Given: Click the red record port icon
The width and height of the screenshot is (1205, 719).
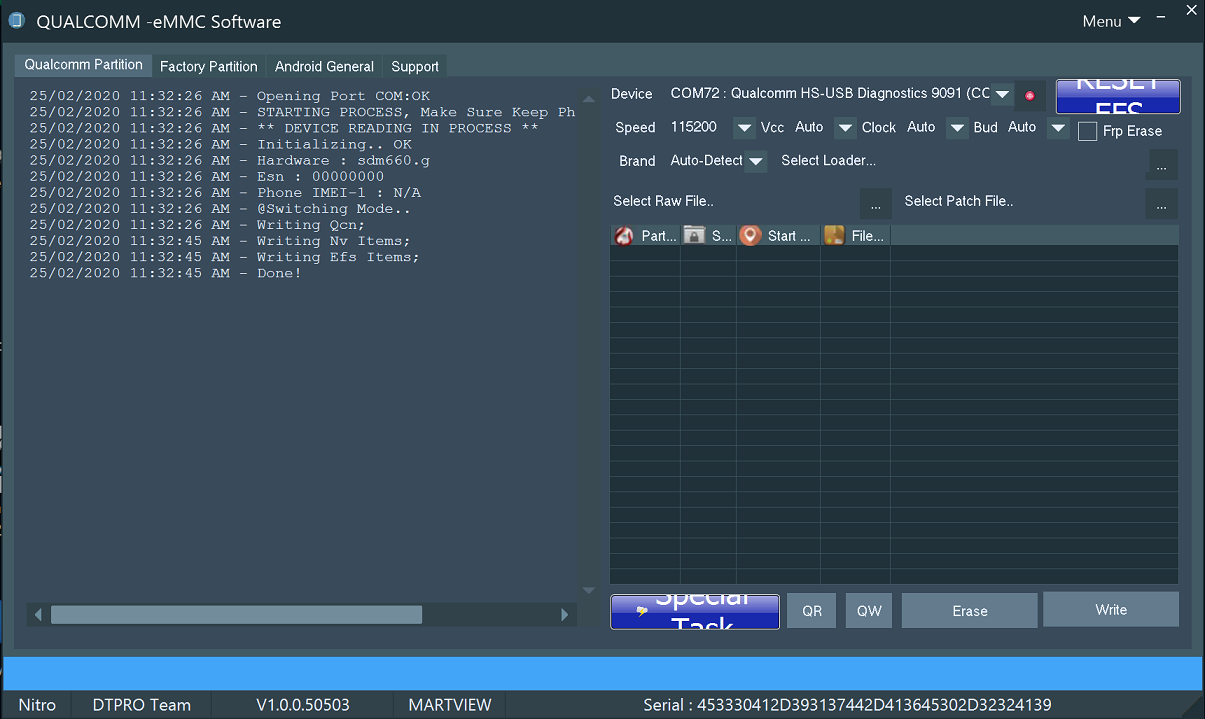Looking at the screenshot, I should tap(1030, 96).
